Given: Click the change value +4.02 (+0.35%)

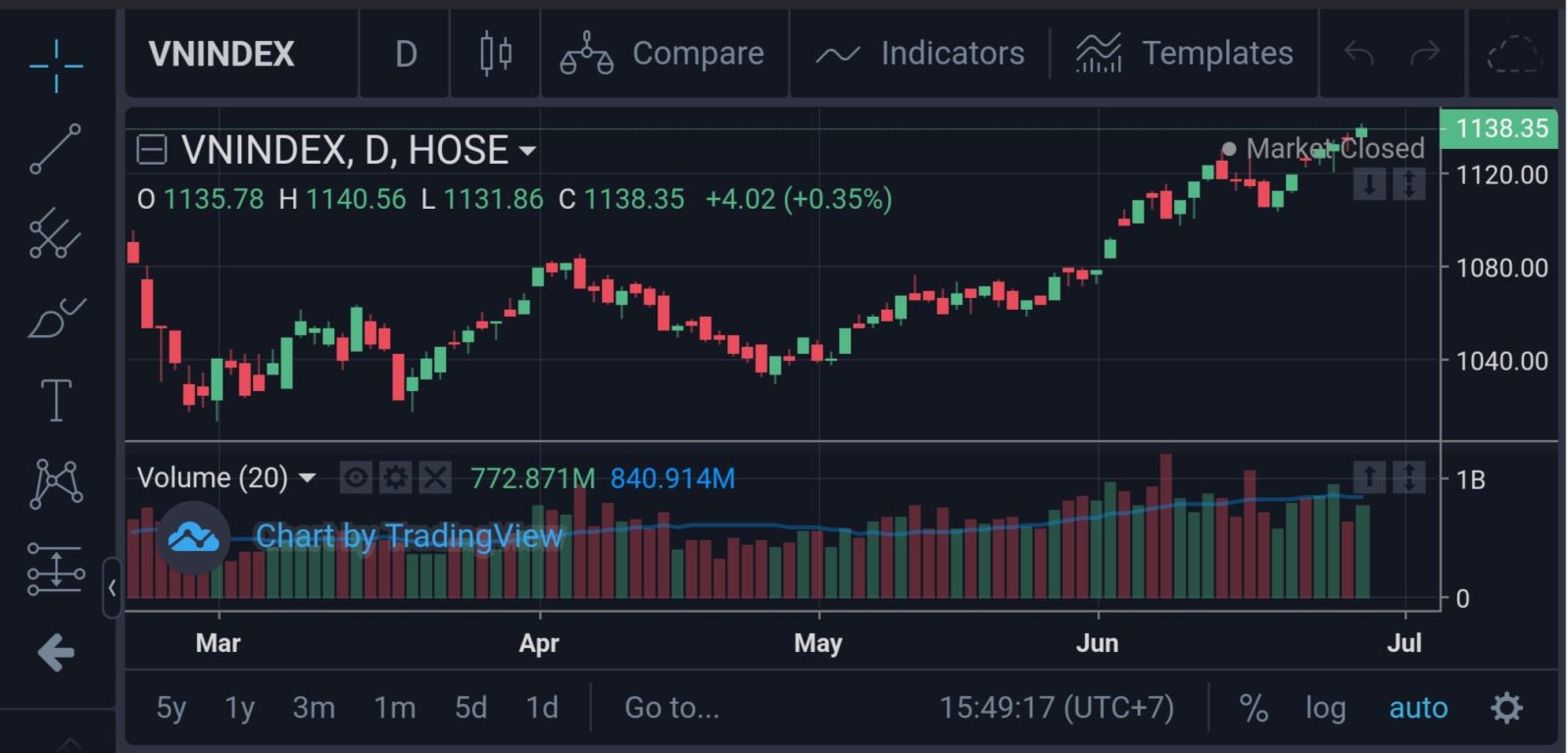Looking at the screenshot, I should point(799,199).
